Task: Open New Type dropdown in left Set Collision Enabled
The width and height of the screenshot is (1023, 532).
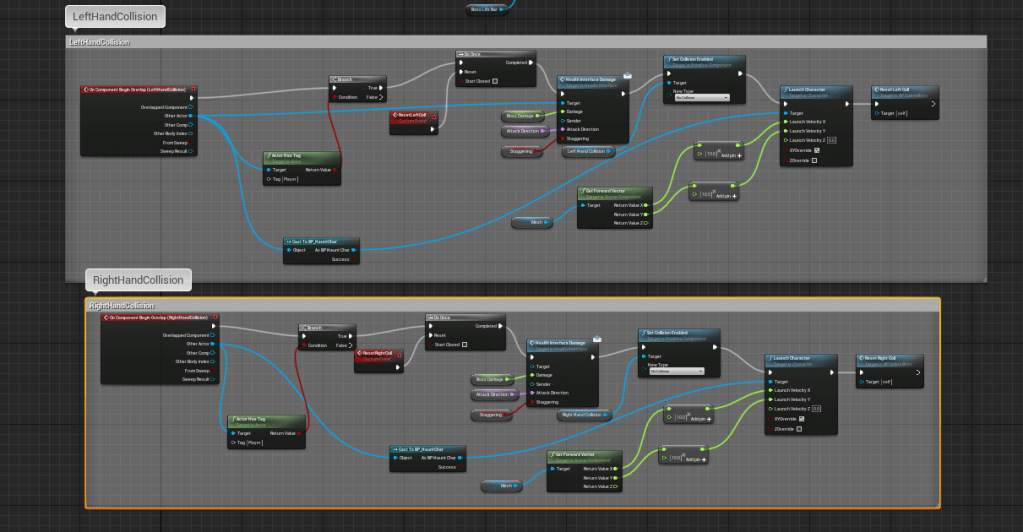Action: pyautogui.click(x=702, y=98)
